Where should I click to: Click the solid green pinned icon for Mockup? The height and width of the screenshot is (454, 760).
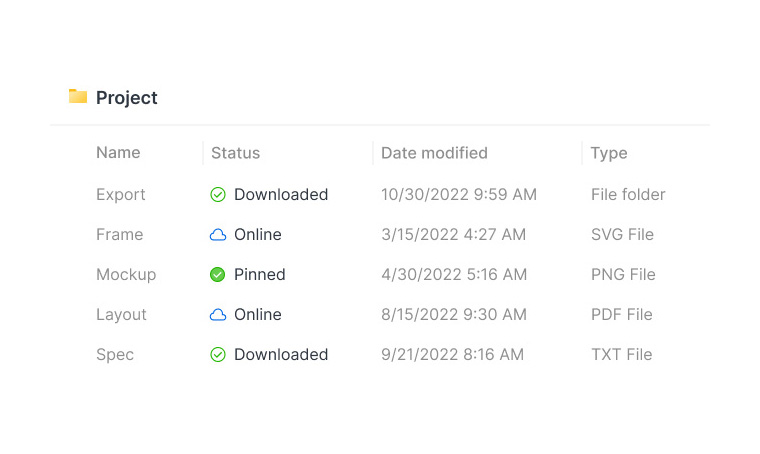click(218, 275)
